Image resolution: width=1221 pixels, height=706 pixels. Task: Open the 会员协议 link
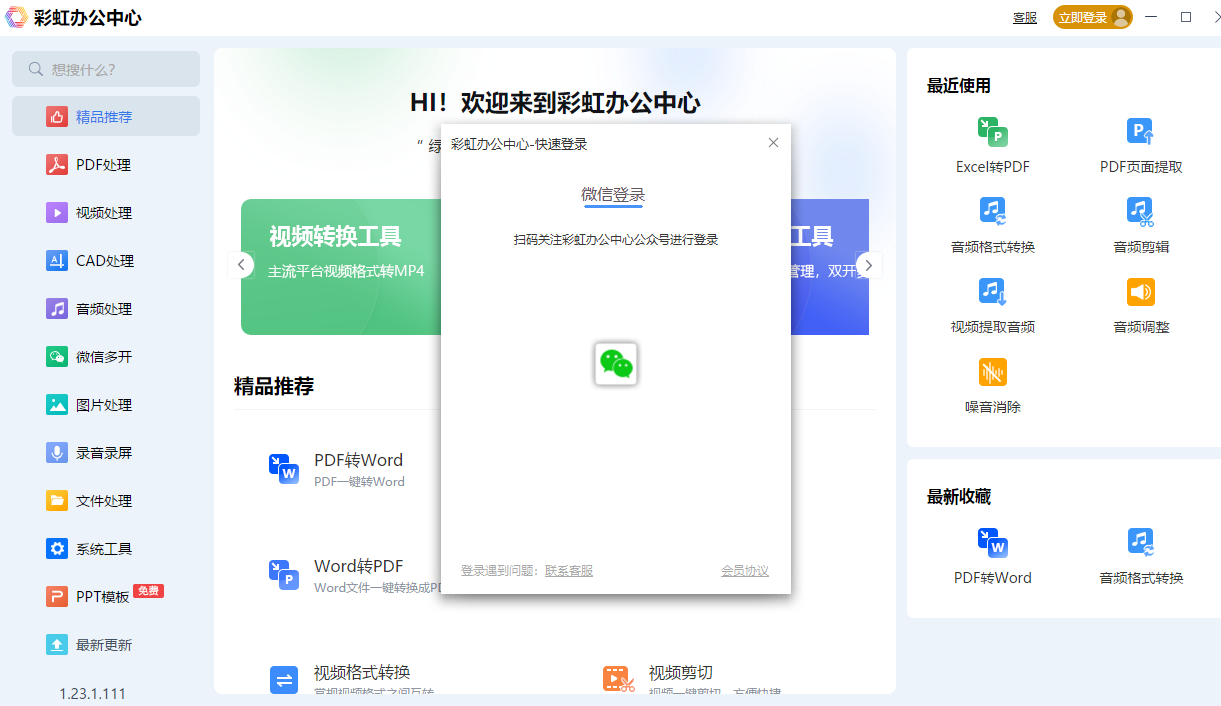(745, 570)
